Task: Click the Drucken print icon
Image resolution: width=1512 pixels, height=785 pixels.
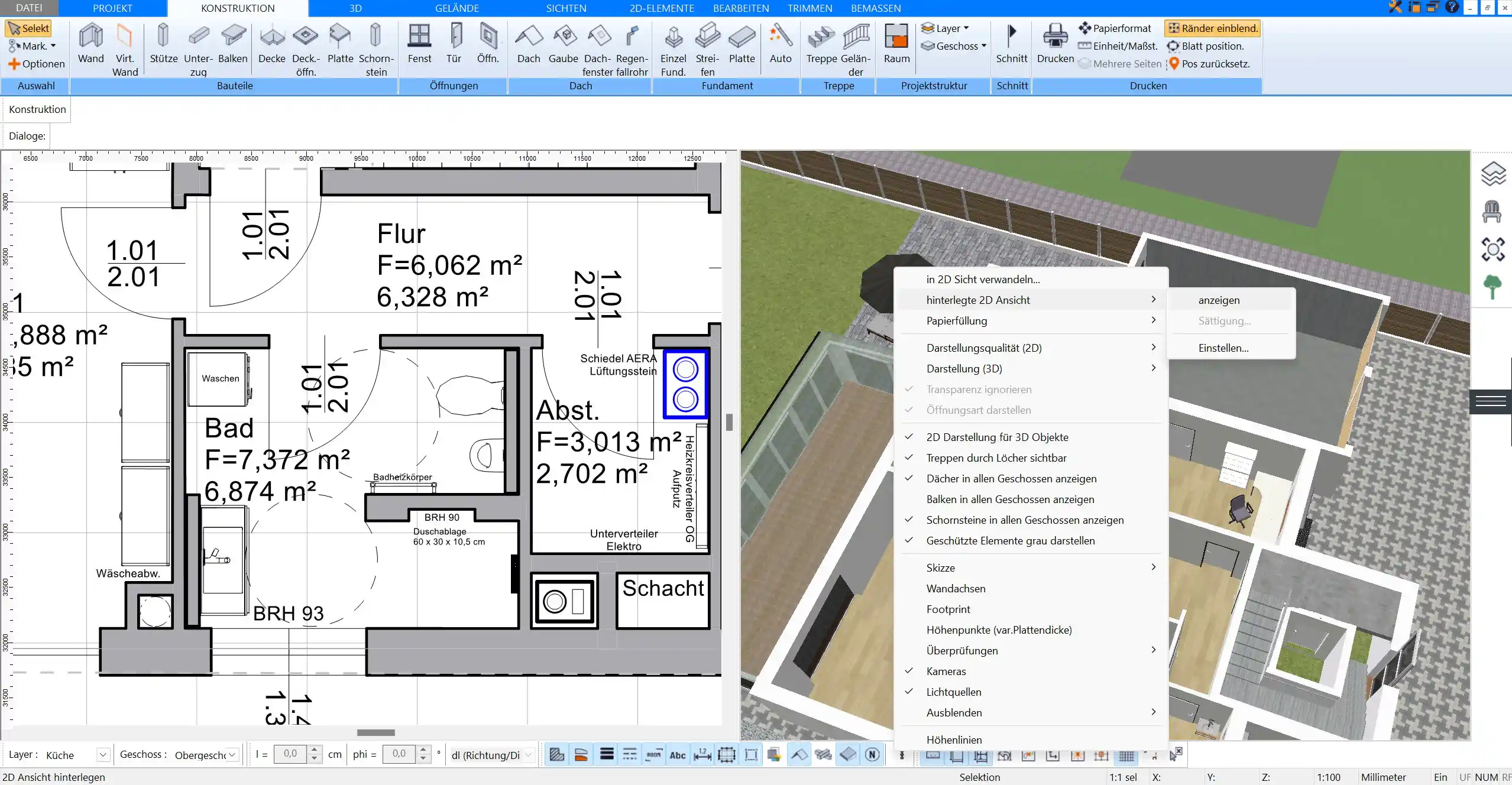Action: 1056,44
